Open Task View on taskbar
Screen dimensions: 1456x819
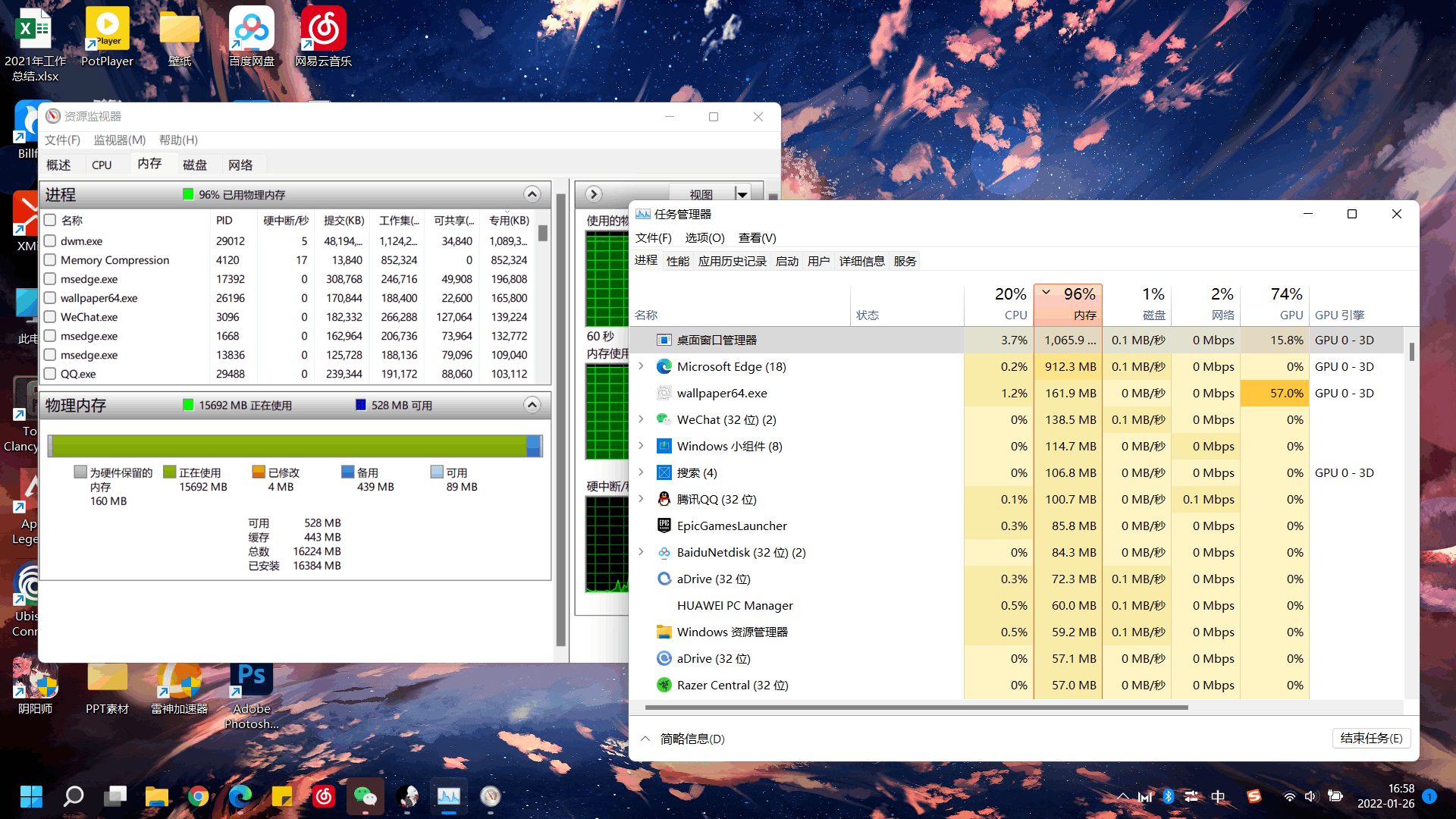[x=115, y=796]
